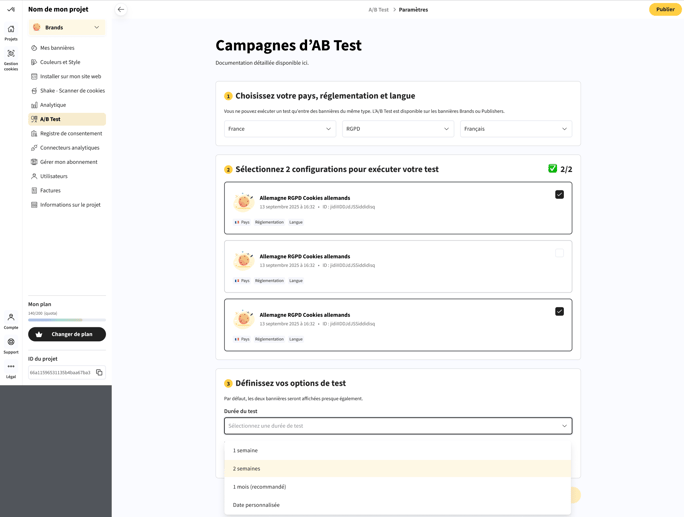This screenshot has width=684, height=517.
Task: Open the Français language dropdown
Action: (x=516, y=129)
